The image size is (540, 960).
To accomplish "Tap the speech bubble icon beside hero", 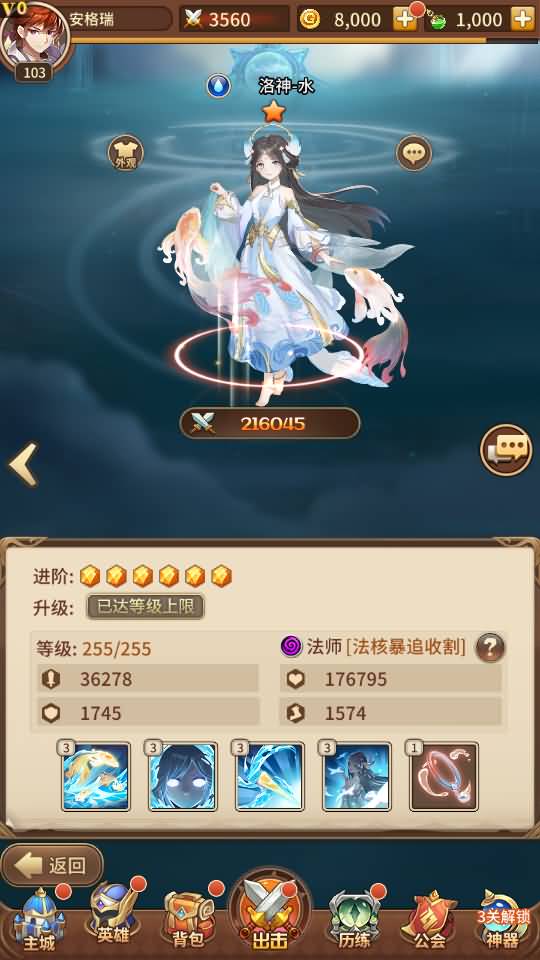I will [414, 152].
